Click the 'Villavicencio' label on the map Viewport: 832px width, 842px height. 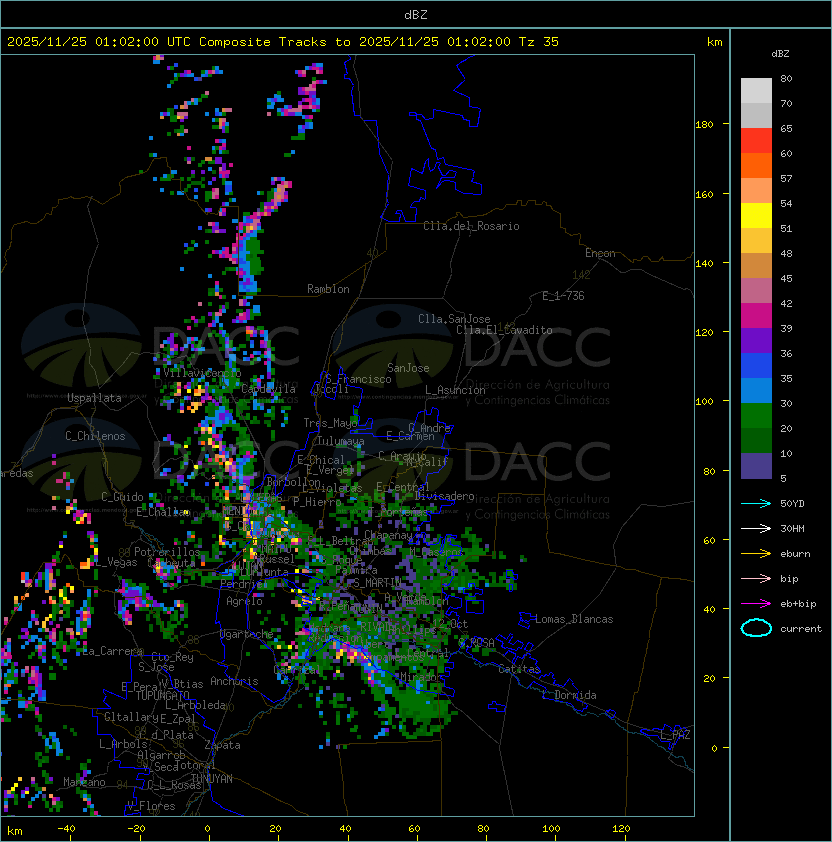pyautogui.click(x=202, y=373)
